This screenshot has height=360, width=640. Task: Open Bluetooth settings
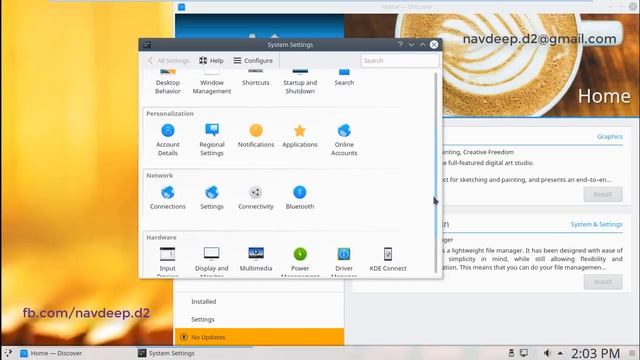300,198
